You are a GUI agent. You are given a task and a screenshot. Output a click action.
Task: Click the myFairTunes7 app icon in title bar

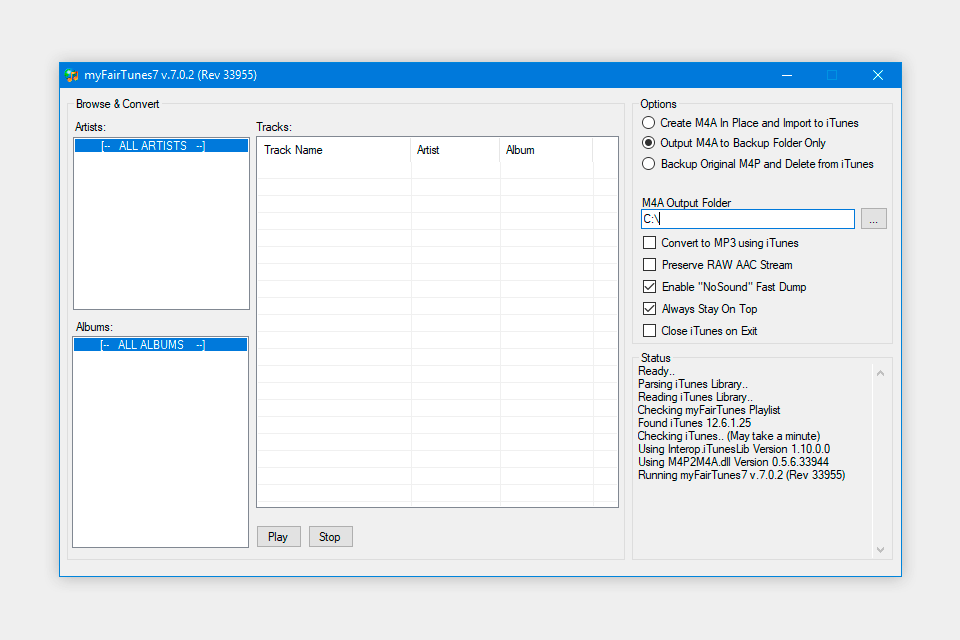(72, 75)
